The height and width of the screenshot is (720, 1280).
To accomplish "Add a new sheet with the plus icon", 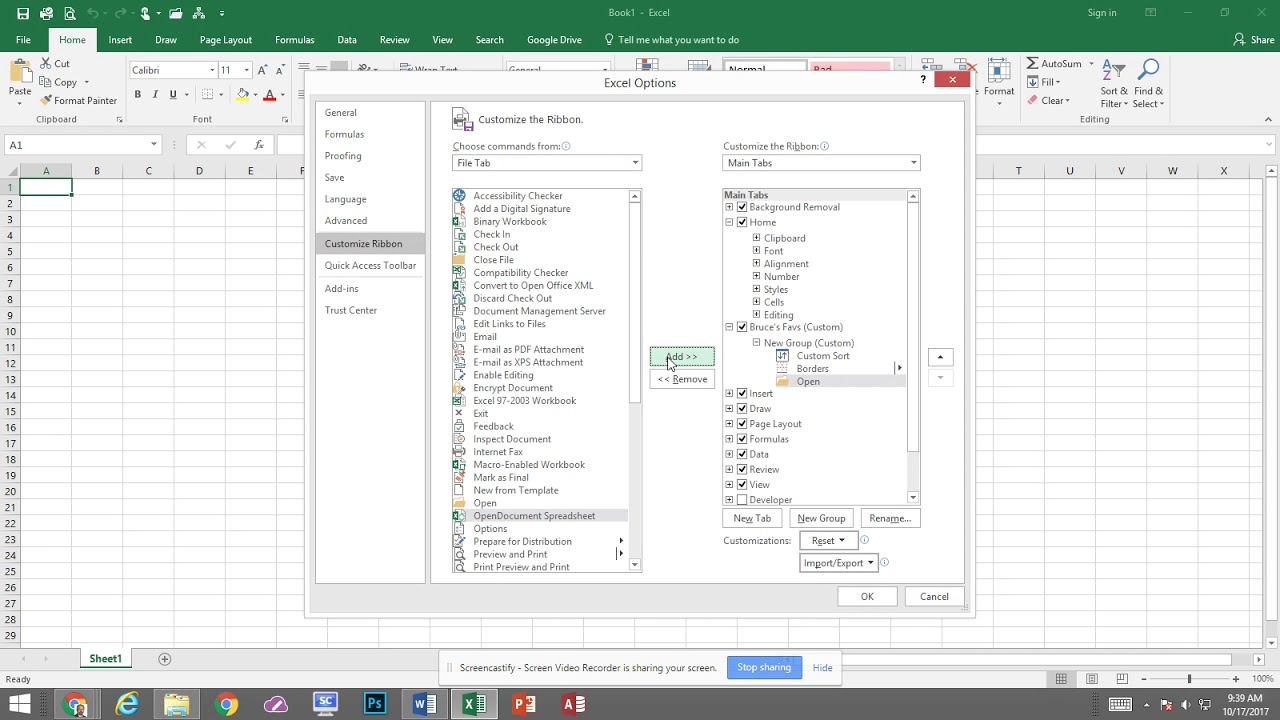I will [165, 659].
